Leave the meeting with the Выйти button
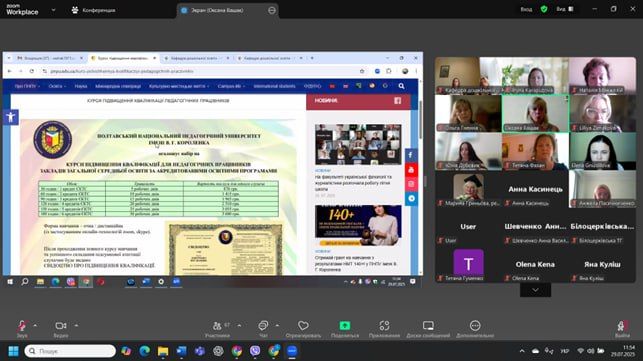Viewport: 643px width, 361px height. click(622, 329)
